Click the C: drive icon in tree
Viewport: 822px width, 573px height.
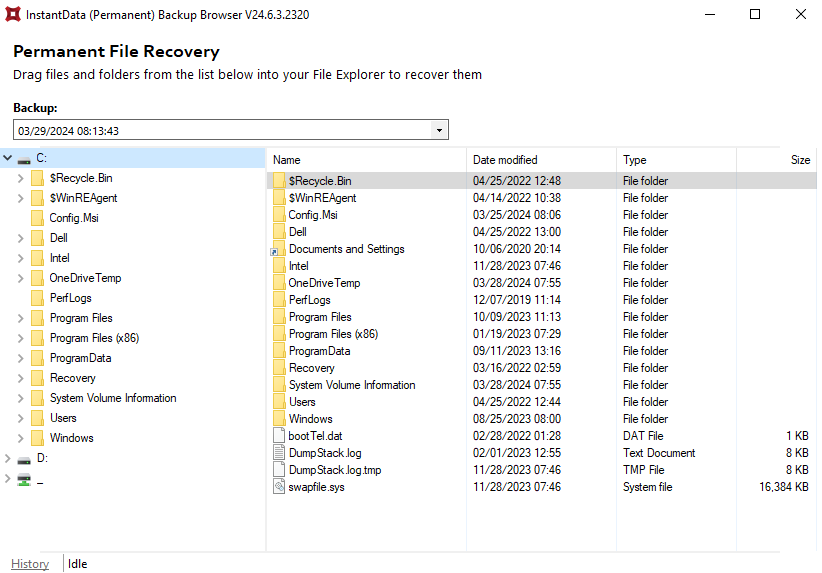[x=24, y=158]
